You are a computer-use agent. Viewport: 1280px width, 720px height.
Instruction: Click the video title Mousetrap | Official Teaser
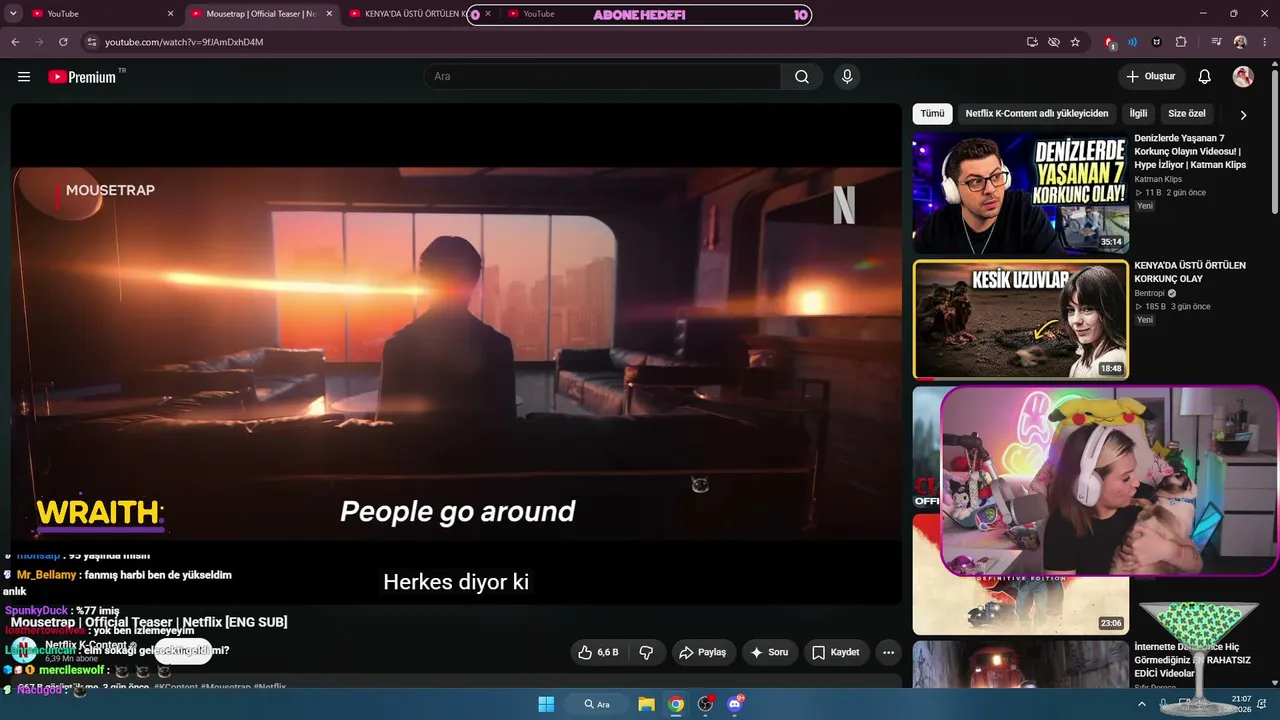(x=149, y=622)
